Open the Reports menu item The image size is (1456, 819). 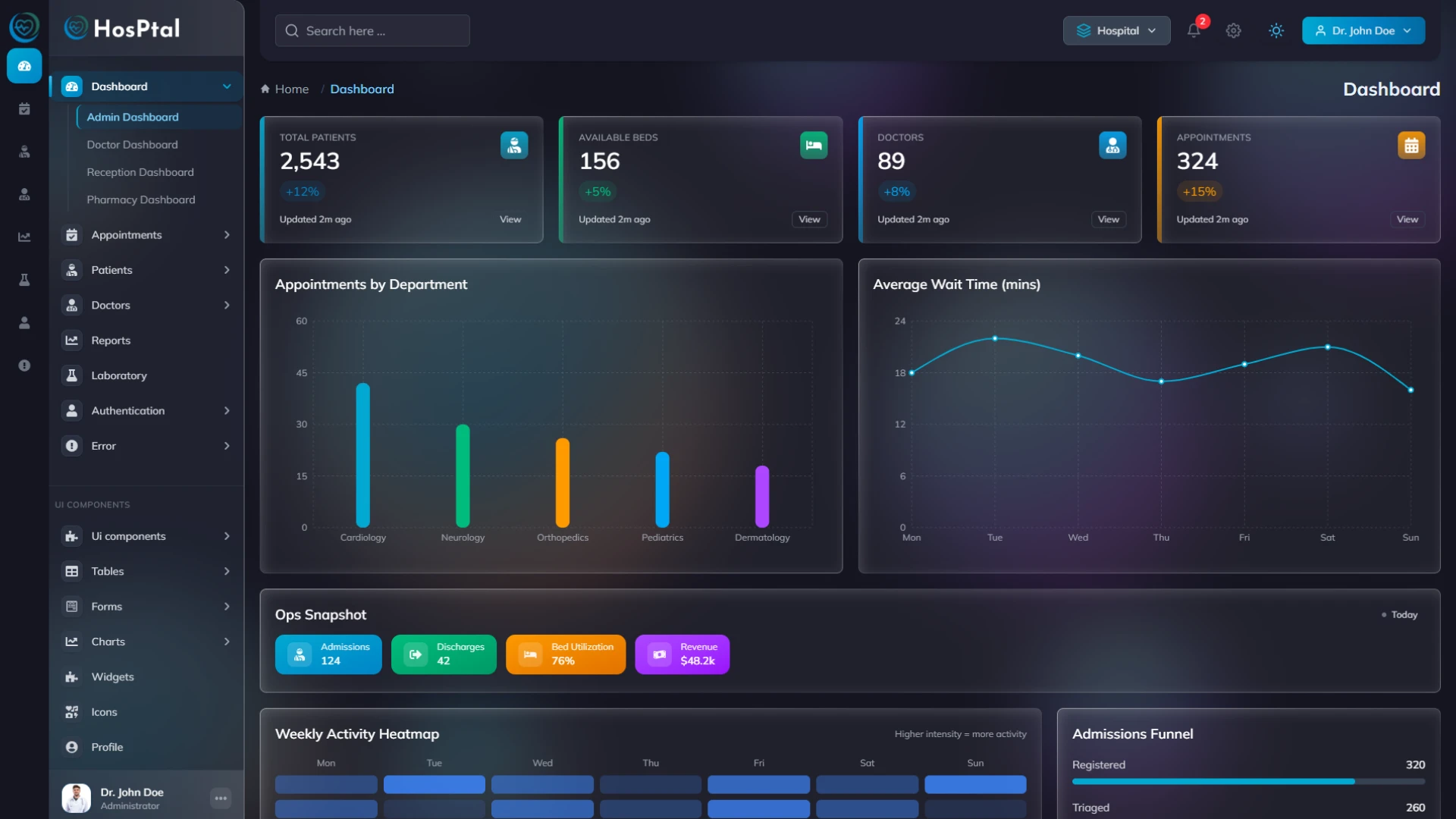point(146,340)
